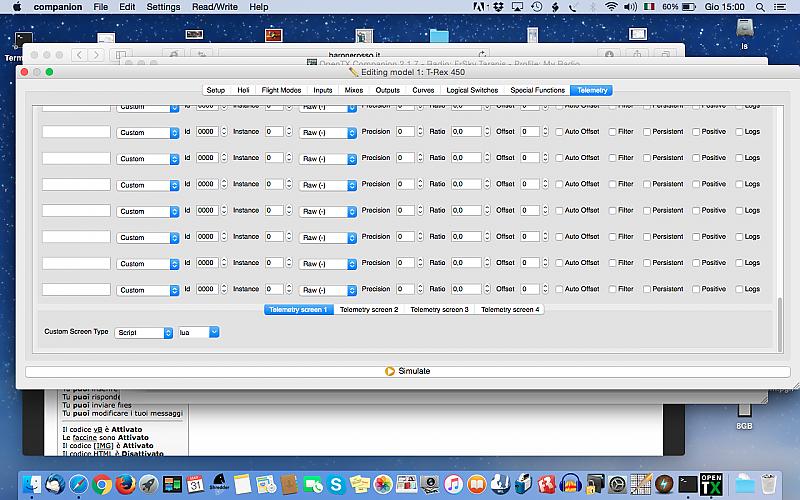Click the Simulate button
The height and width of the screenshot is (500, 800).
[x=407, y=371]
